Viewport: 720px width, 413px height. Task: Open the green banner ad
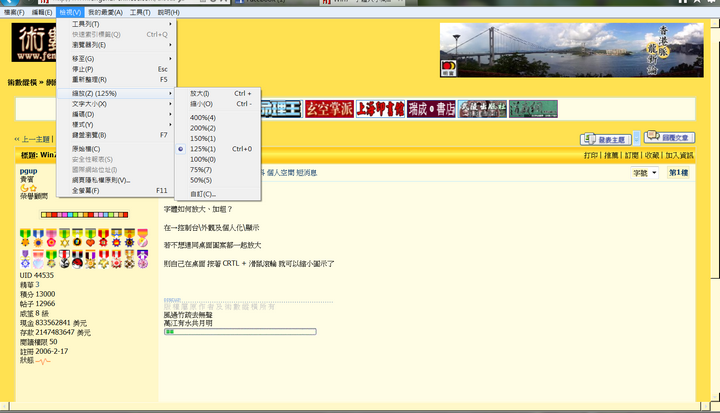tap(533, 109)
